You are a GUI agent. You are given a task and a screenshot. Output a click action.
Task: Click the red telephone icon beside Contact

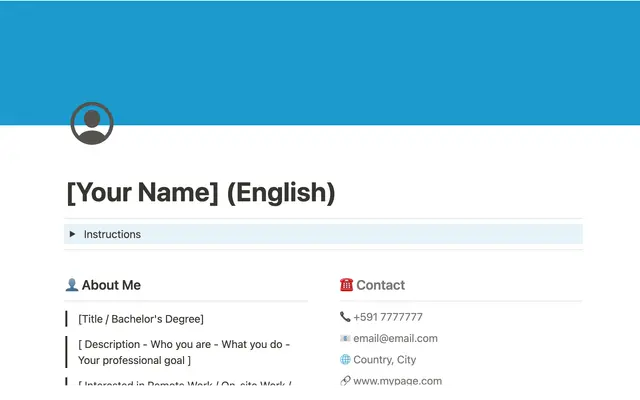click(346, 285)
